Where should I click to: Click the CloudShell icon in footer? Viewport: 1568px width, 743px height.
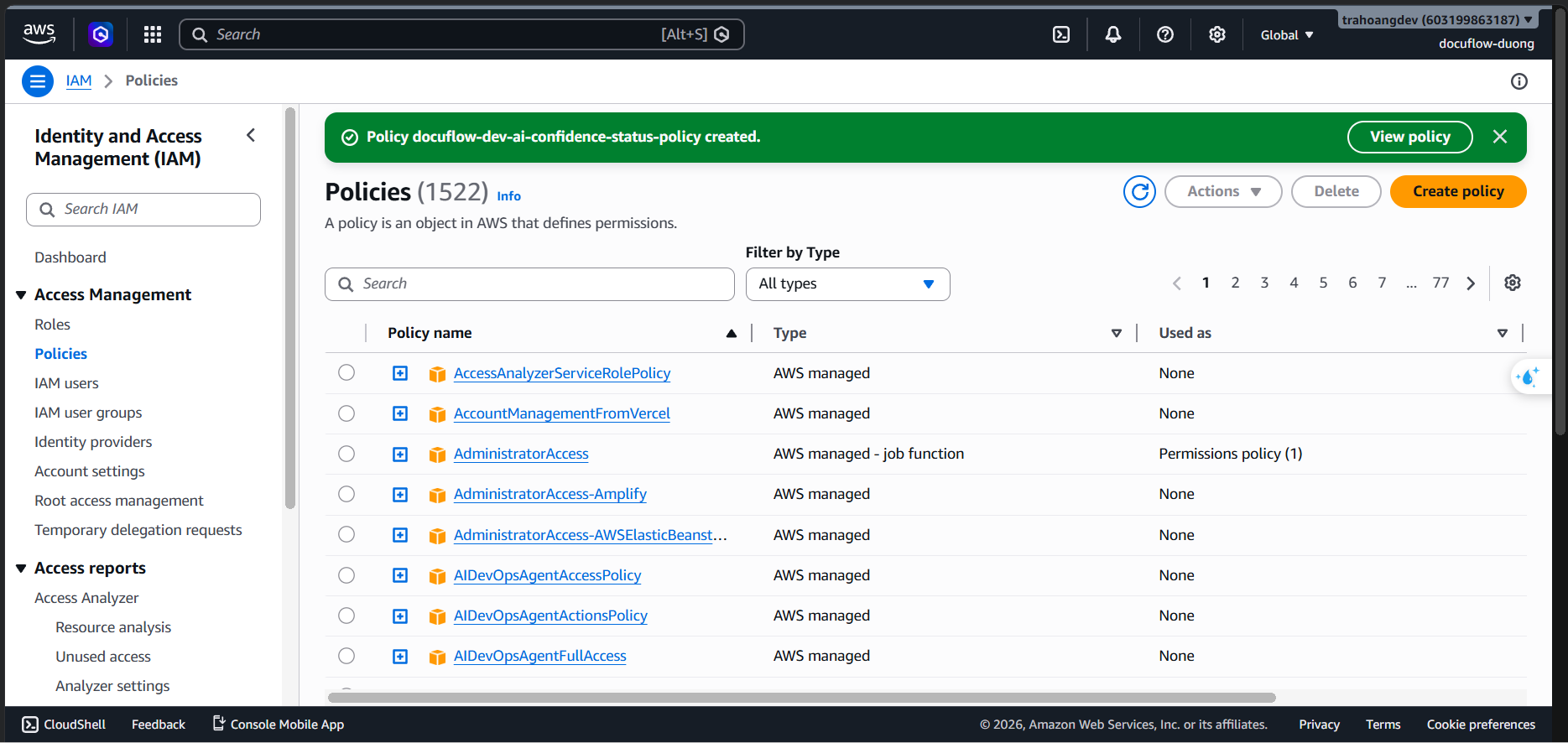(30, 725)
